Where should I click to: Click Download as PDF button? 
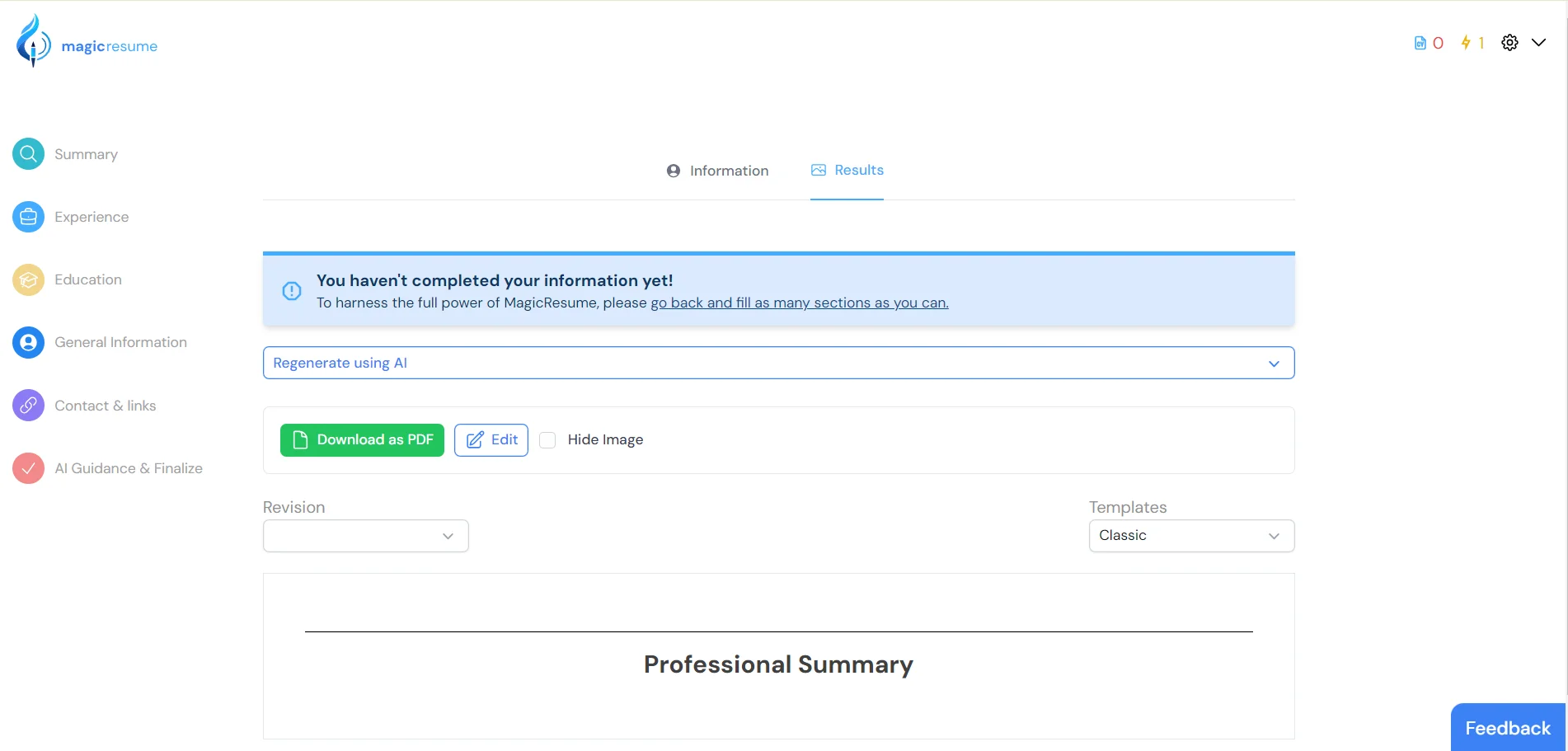click(362, 440)
